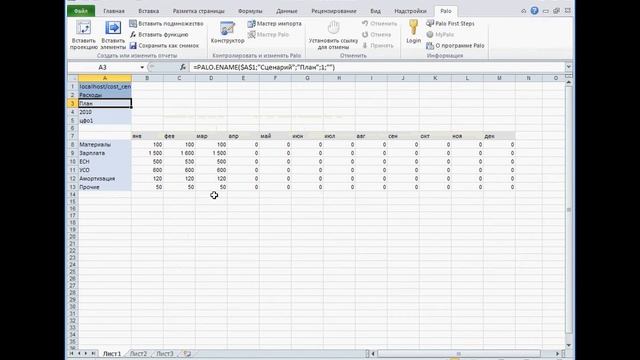Image resolution: width=640 pixels, height=360 pixels.
Task: Expand the formula bar
Action: (568, 67)
